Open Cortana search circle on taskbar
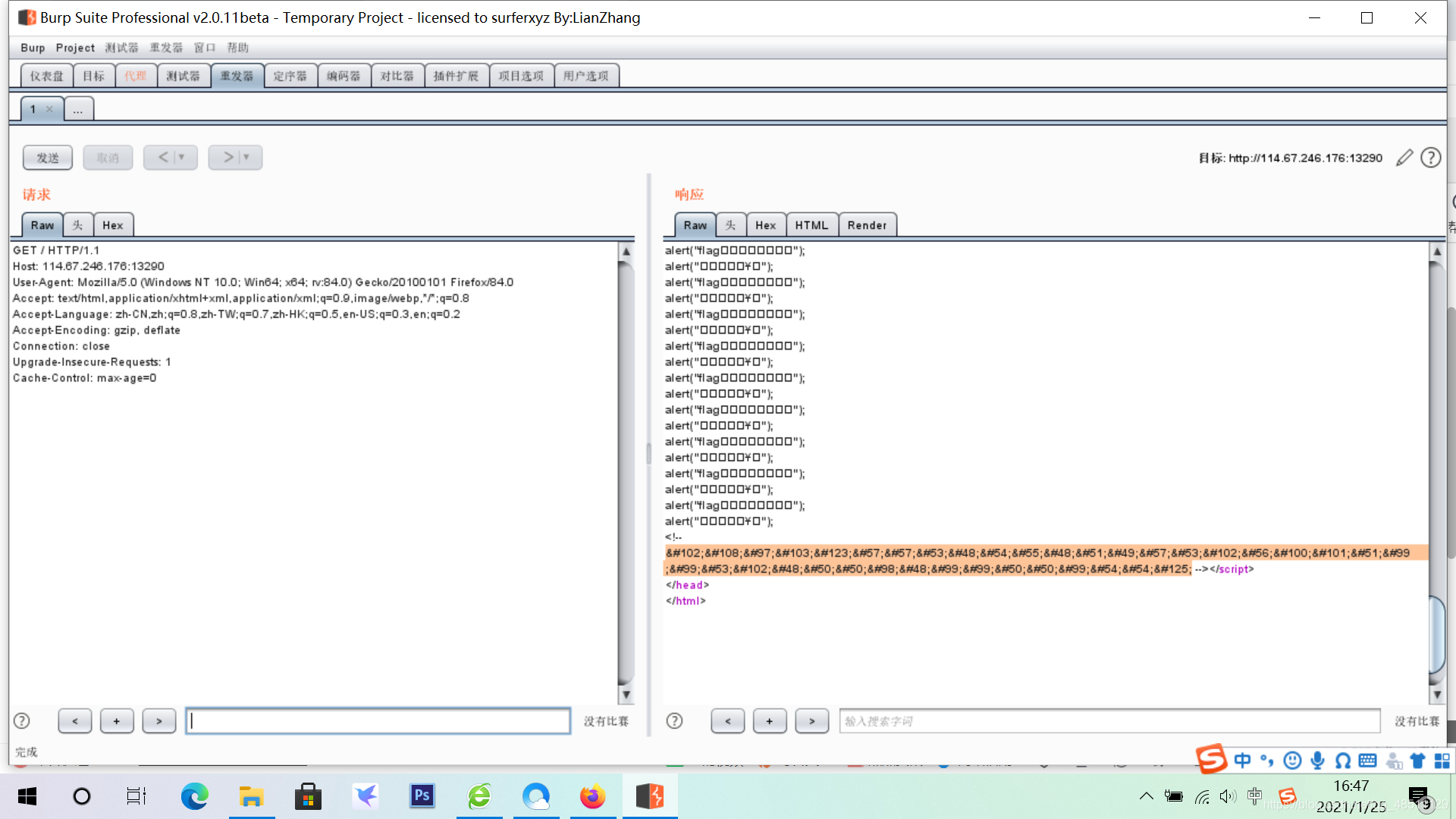1456x819 pixels. [82, 796]
